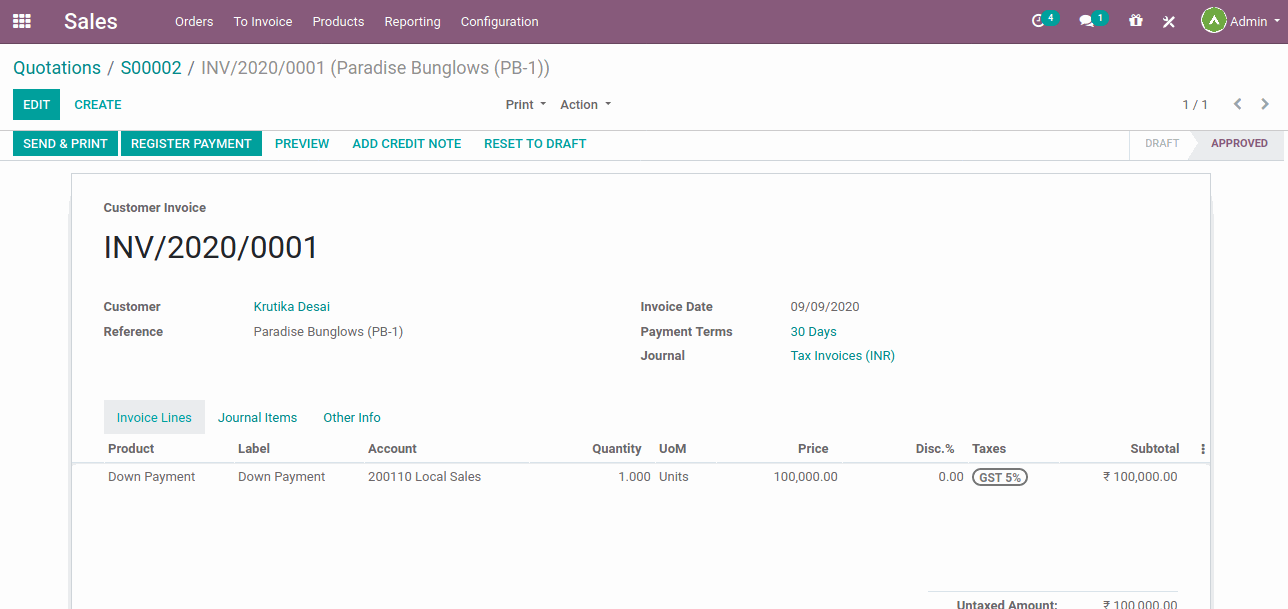The width and height of the screenshot is (1288, 609).
Task: Open the activities clock icon
Action: click(1040, 21)
